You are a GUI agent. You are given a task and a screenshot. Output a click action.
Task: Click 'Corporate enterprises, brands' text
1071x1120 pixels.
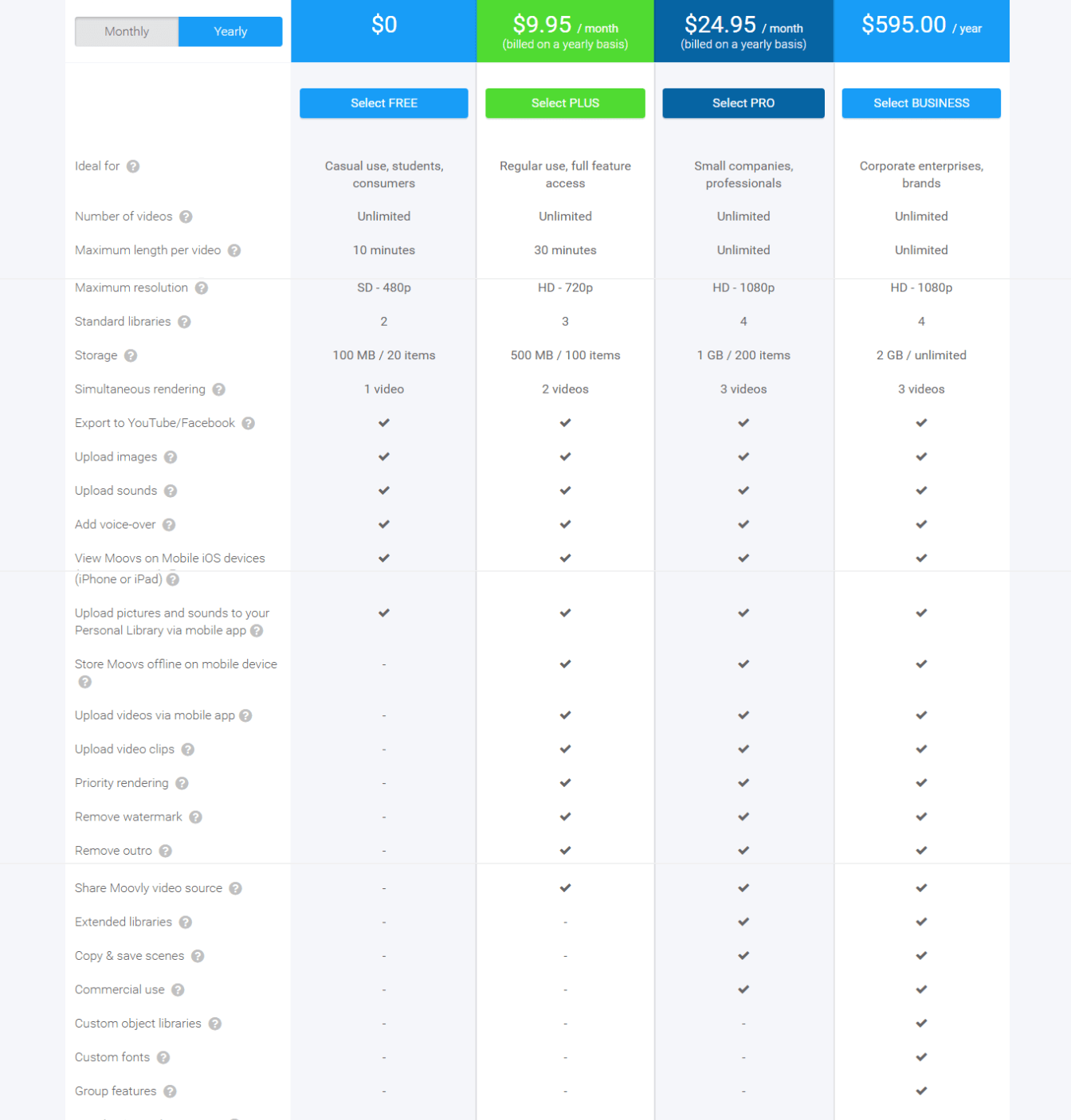tap(921, 174)
